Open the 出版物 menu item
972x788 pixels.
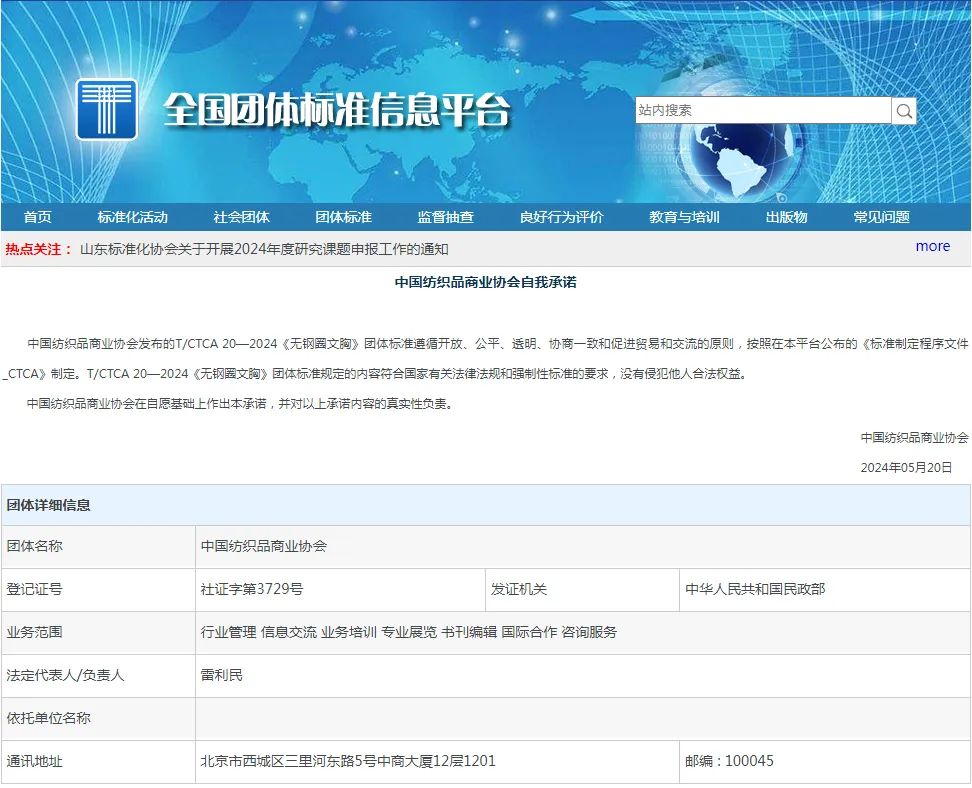786,217
